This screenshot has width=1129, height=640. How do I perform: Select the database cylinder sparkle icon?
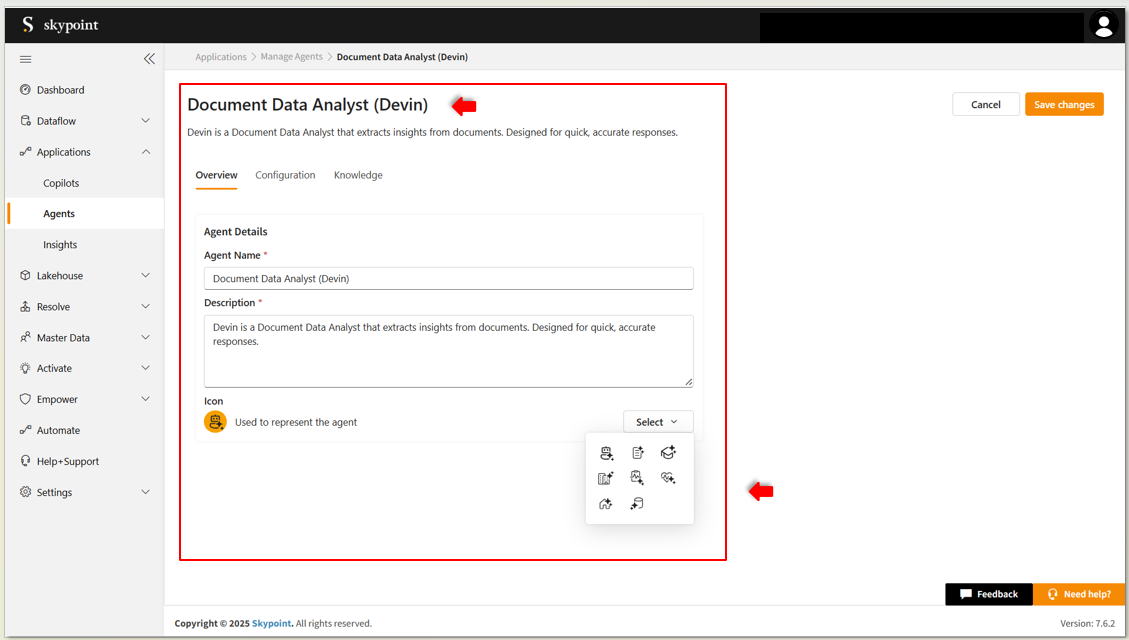637,504
